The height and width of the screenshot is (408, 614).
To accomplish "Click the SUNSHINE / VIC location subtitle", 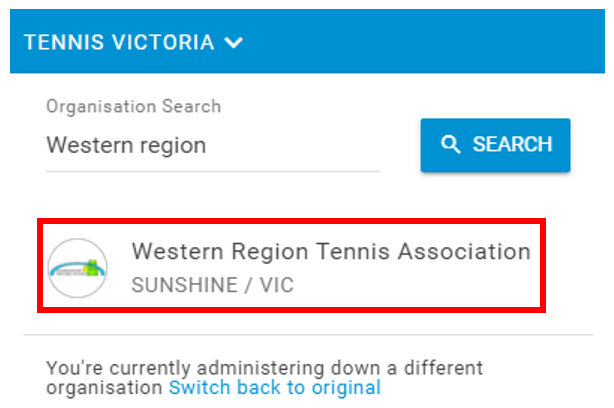I will [213, 285].
